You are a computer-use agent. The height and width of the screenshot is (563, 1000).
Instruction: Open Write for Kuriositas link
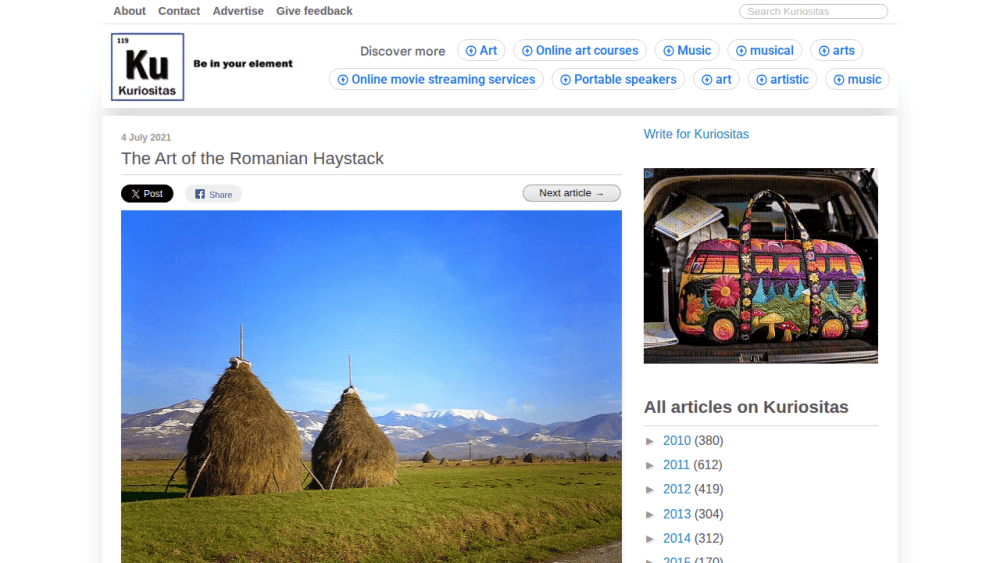click(x=696, y=134)
